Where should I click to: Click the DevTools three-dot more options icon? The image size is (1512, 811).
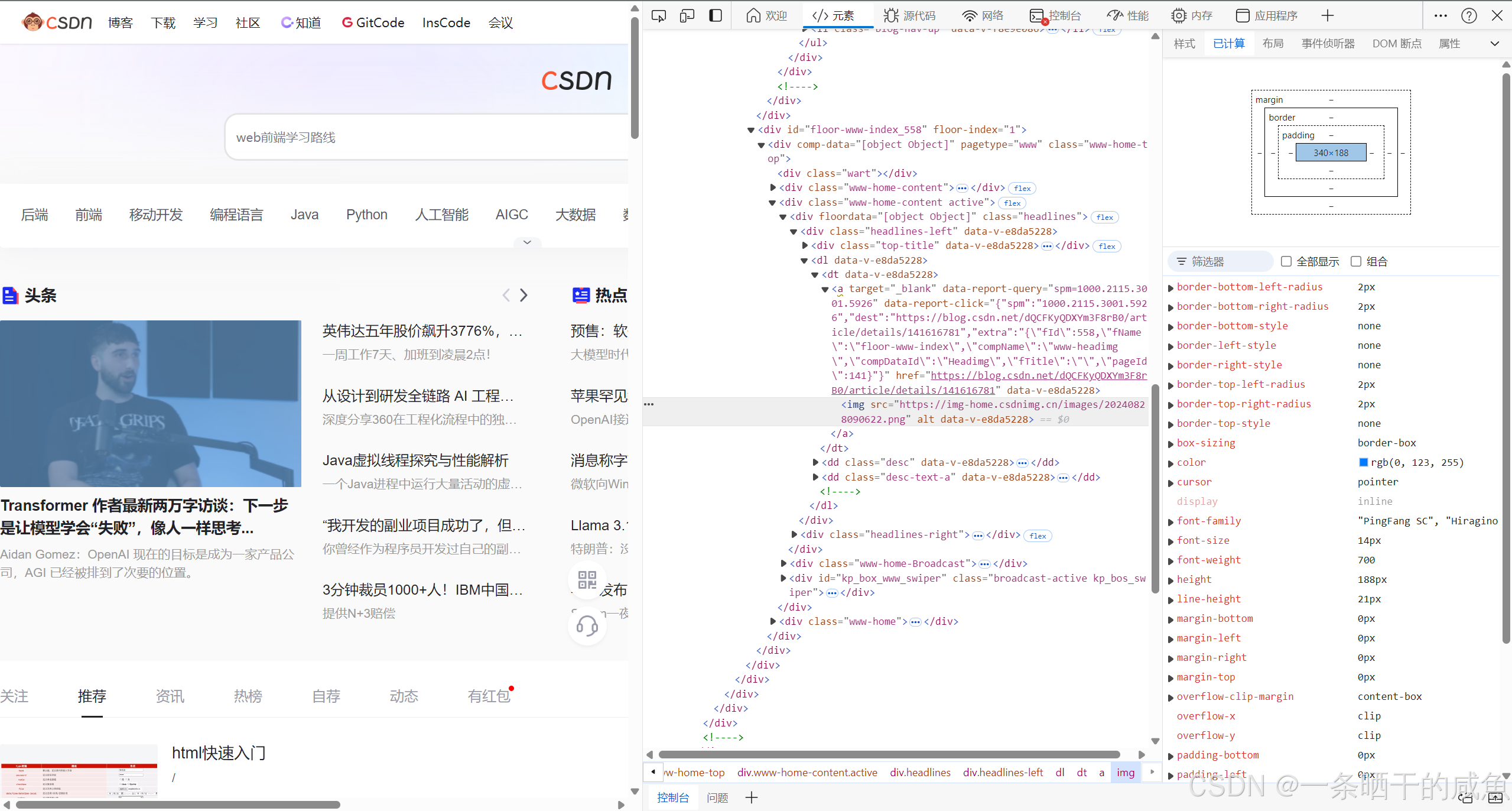click(x=1441, y=15)
